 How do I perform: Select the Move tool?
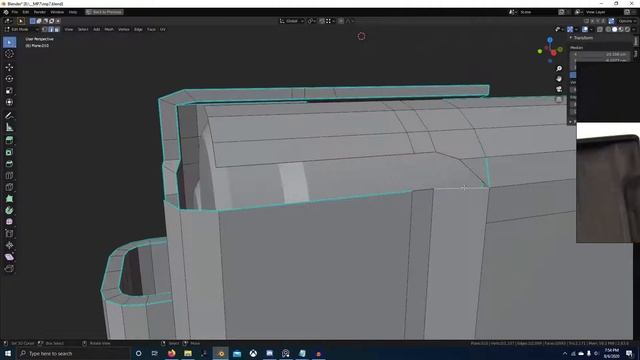pyautogui.click(x=9, y=67)
